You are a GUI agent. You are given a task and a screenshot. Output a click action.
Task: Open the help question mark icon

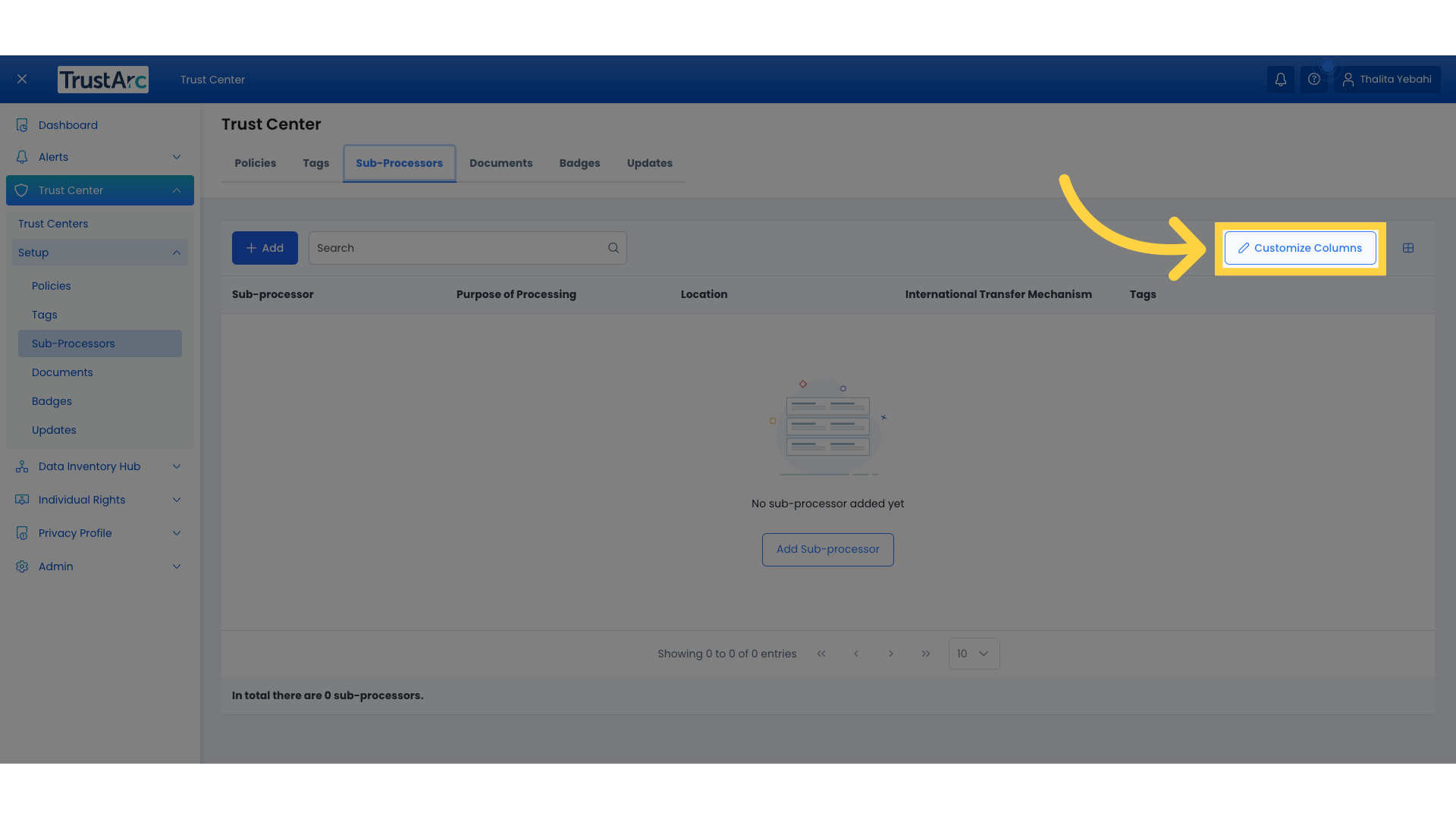tap(1314, 79)
